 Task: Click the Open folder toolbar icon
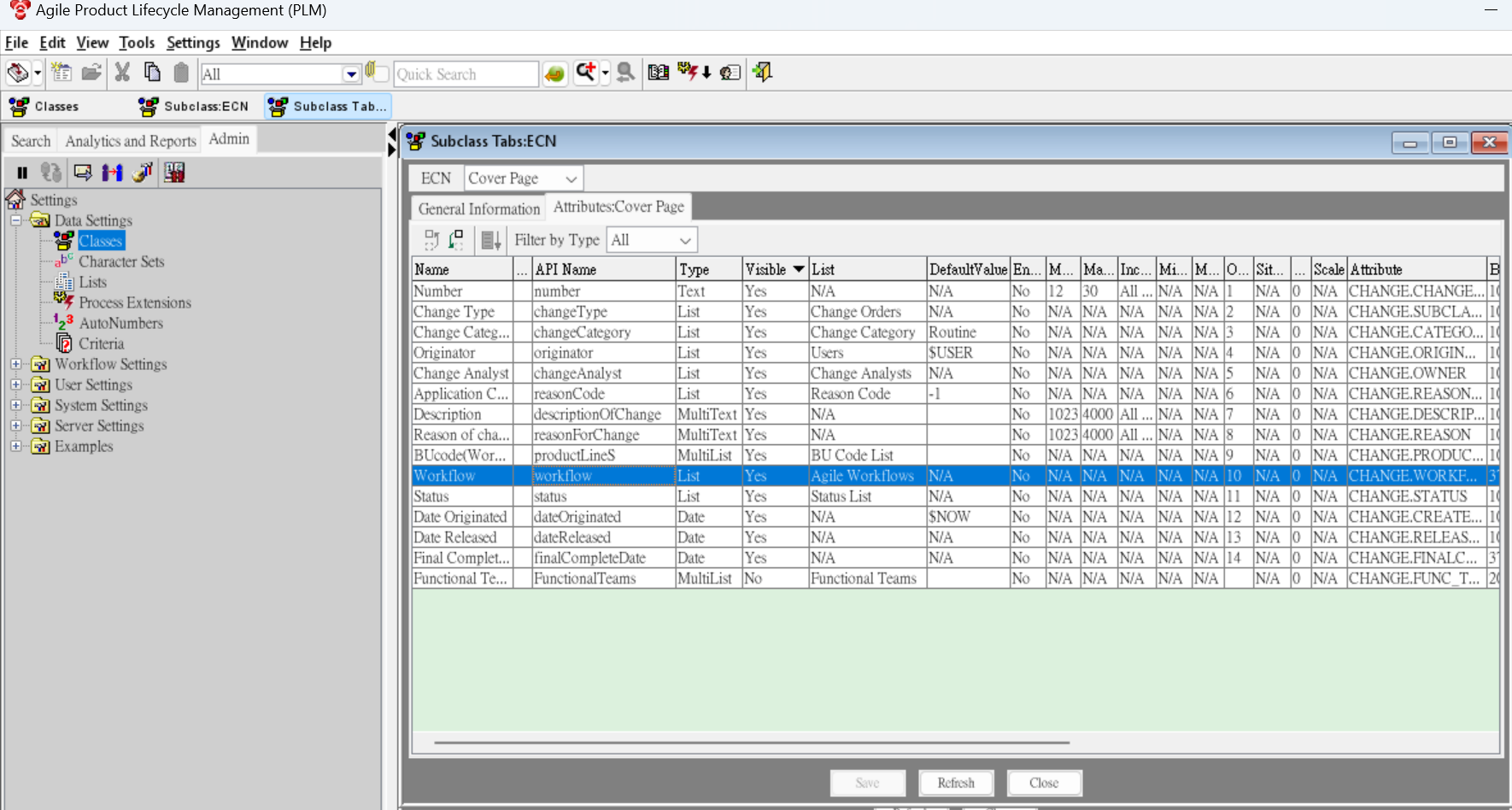91,73
